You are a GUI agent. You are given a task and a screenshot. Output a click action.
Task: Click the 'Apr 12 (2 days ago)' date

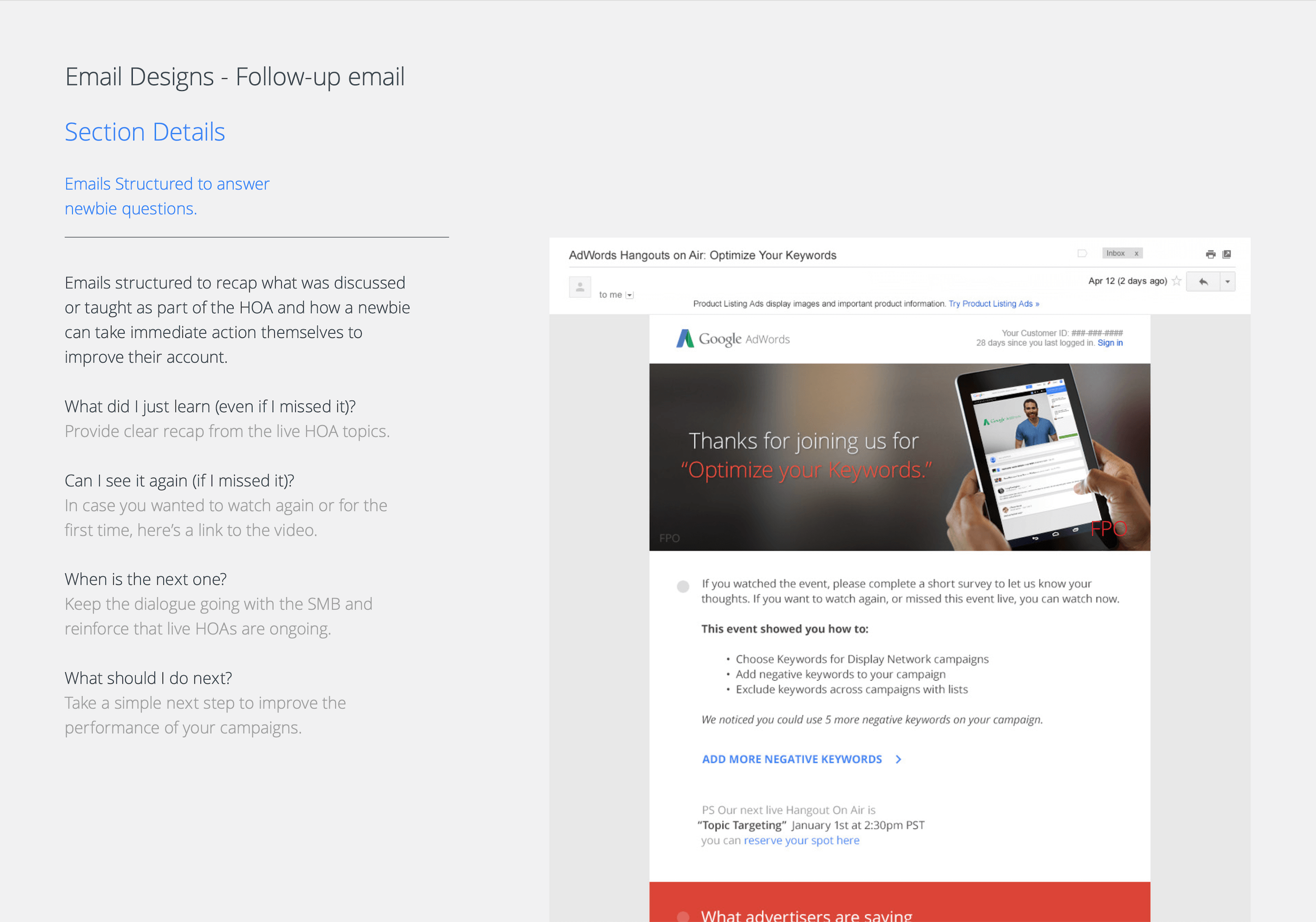click(1128, 281)
